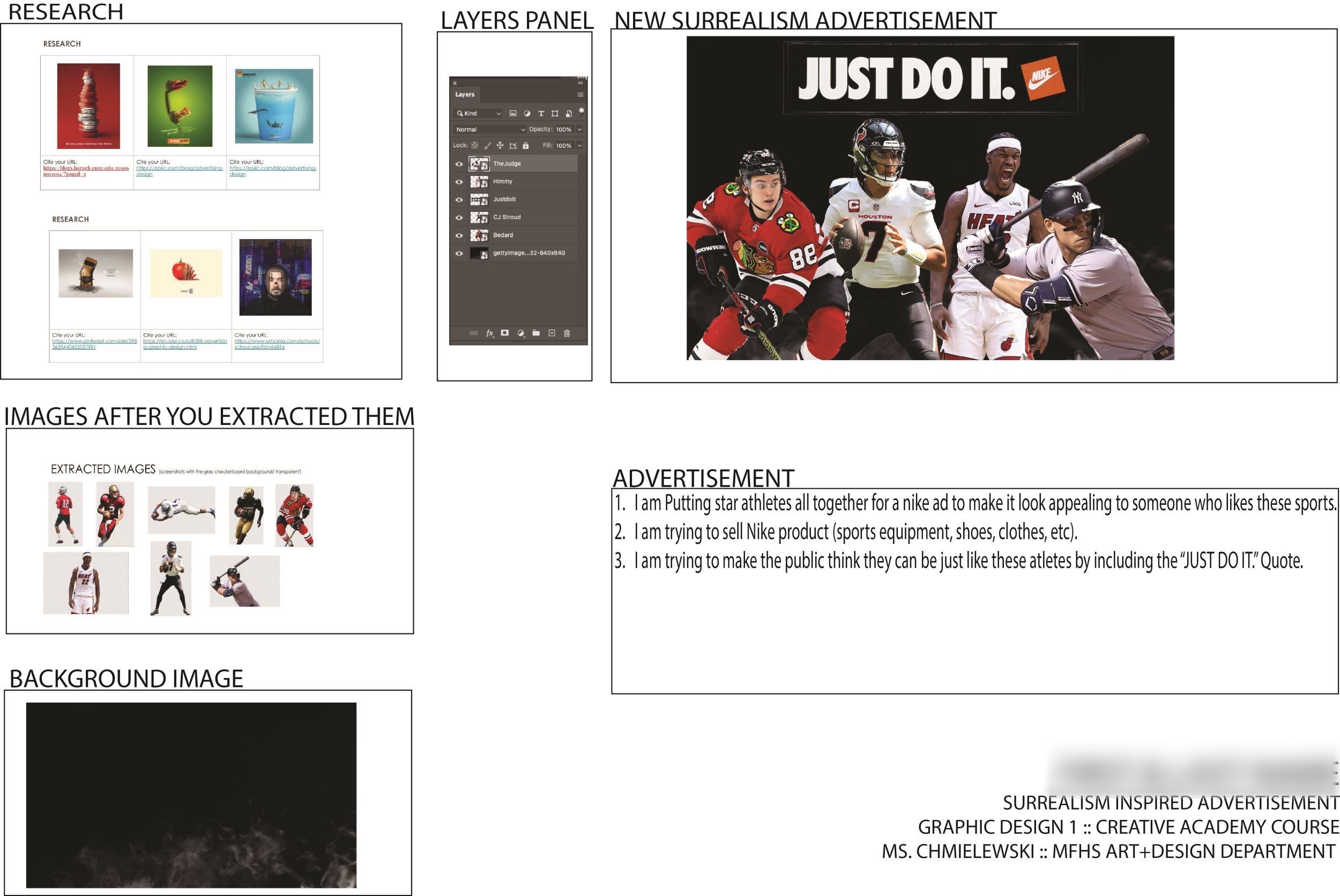This screenshot has height=896, width=1340.
Task: Click the lock all padlock icon
Action: click(526, 146)
